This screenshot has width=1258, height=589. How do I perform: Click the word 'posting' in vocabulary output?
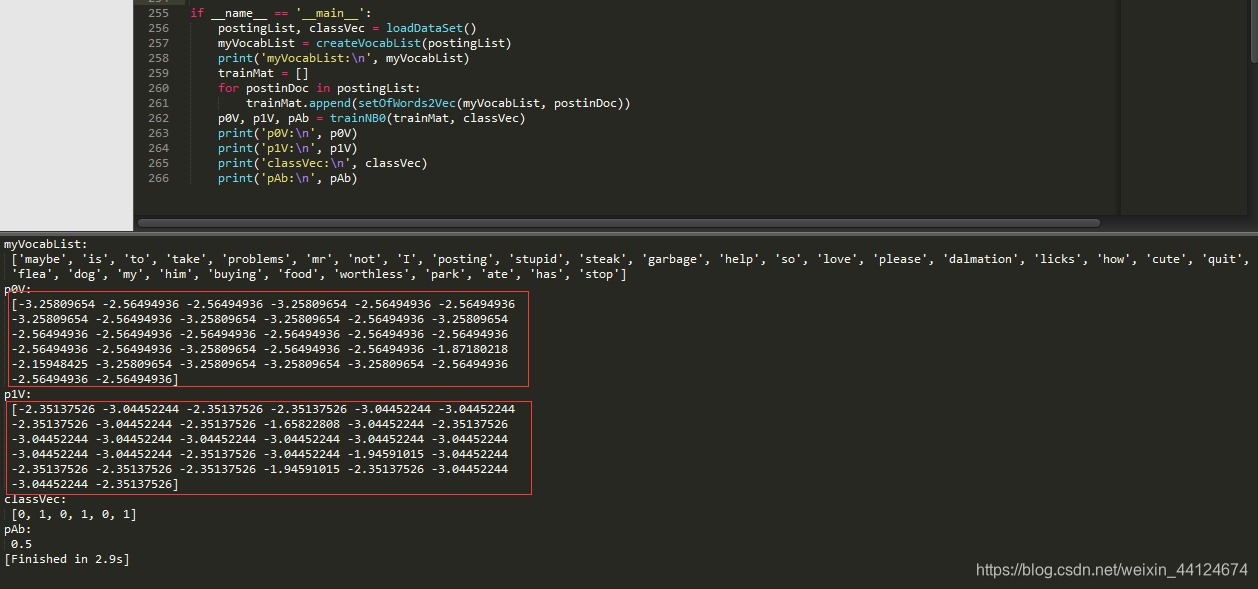463,259
